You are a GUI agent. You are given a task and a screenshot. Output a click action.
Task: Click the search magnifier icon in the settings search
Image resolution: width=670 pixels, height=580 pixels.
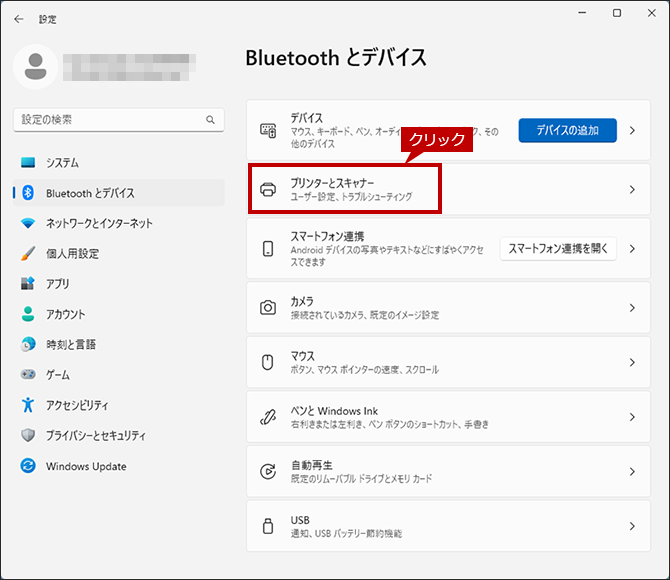[210, 120]
